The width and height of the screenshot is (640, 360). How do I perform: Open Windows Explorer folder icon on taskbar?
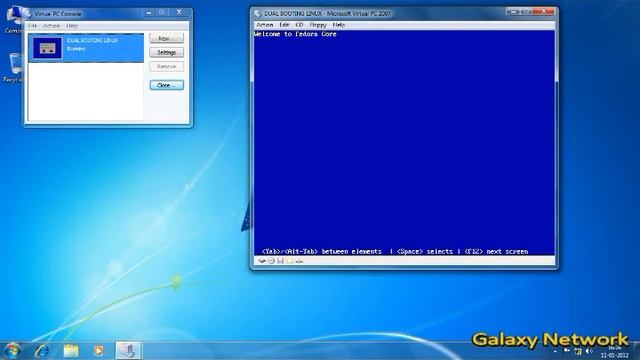click(x=71, y=351)
